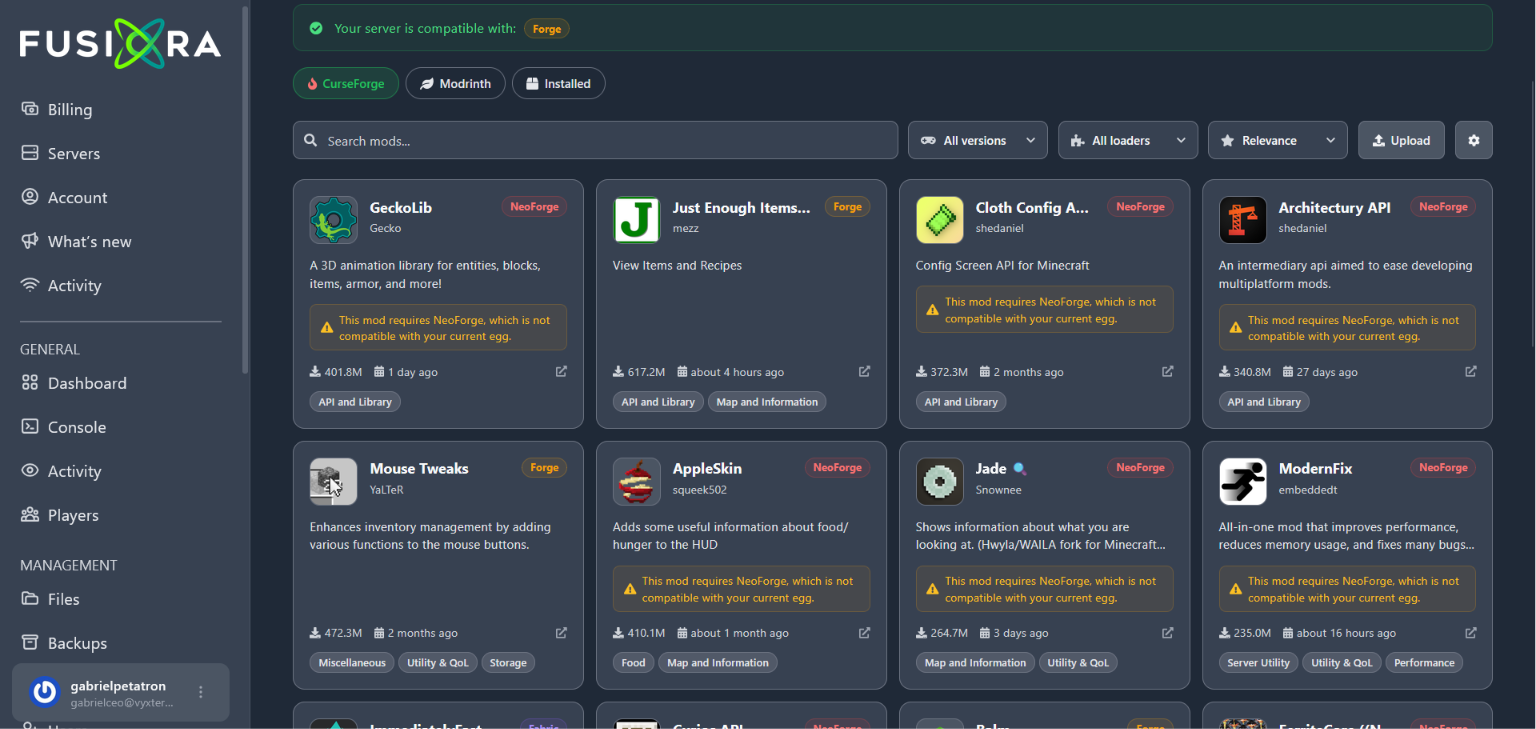Open the Relevance sort dropdown
1536x729 pixels.
point(1277,140)
